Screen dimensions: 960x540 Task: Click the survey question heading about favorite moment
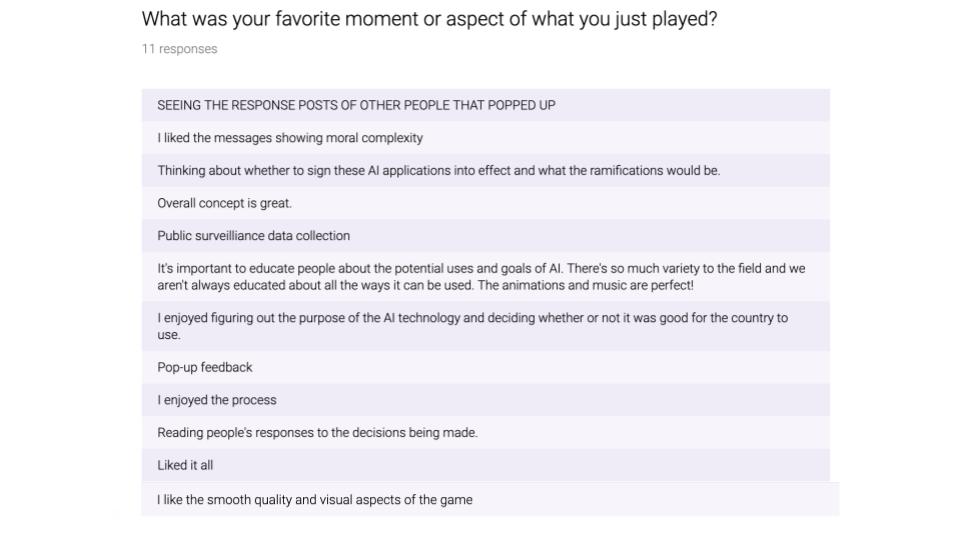point(429,19)
